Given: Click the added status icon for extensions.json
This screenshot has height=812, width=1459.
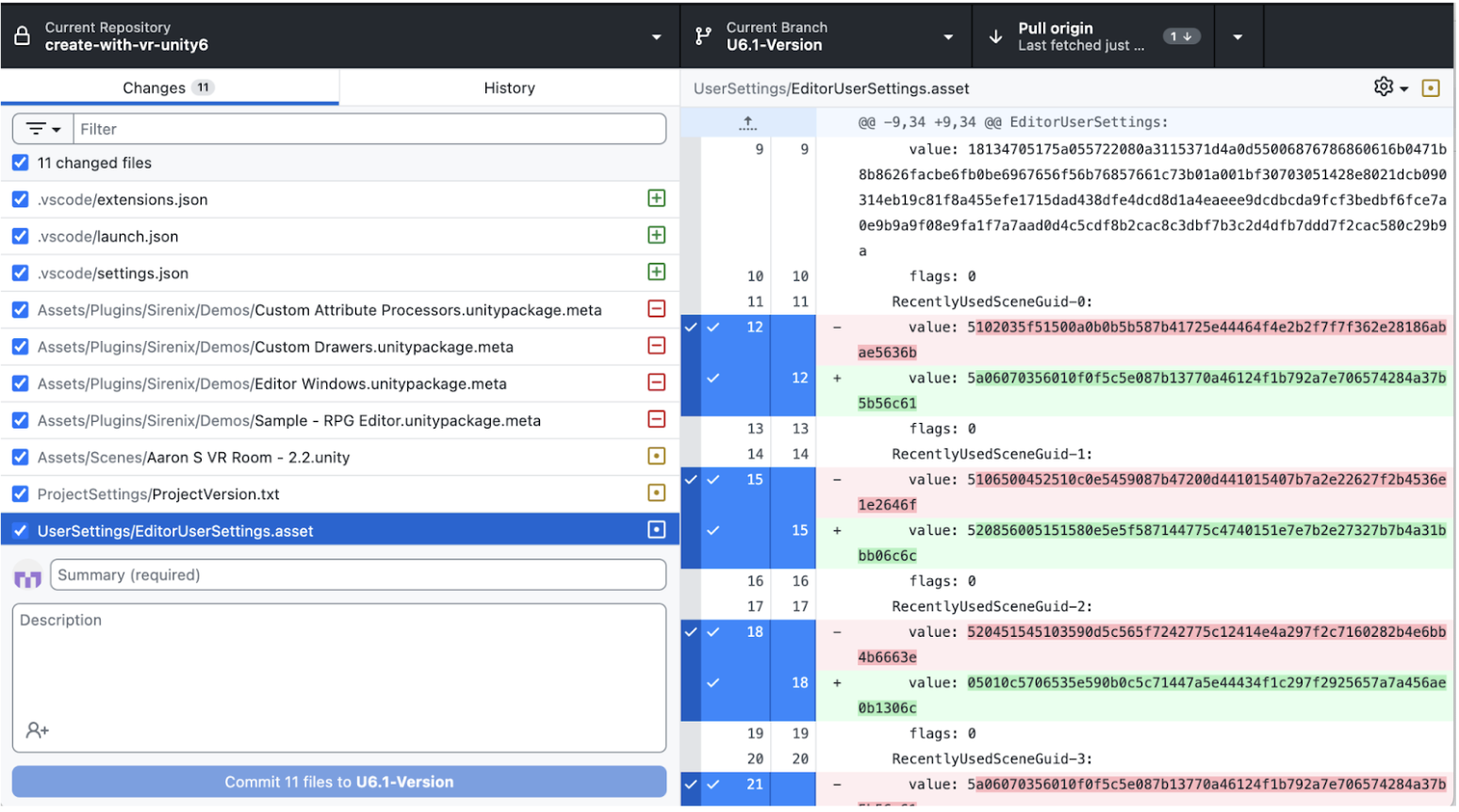Looking at the screenshot, I should point(657,199).
